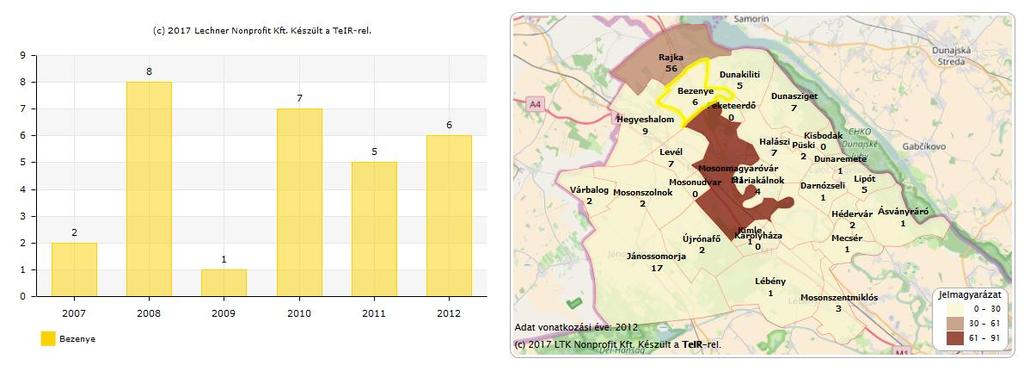Viewport: 1024px width, 365px height.
Task: Click the Darnózseli map label
Action: 822,185
